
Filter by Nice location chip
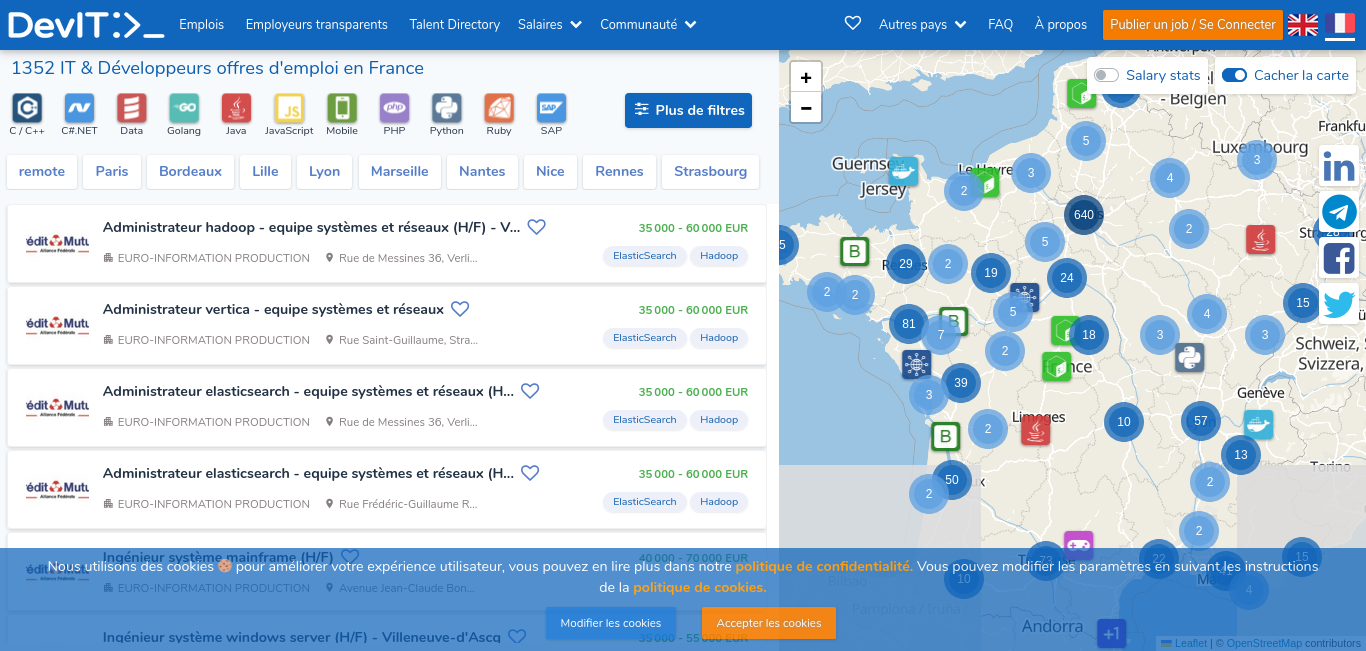550,171
